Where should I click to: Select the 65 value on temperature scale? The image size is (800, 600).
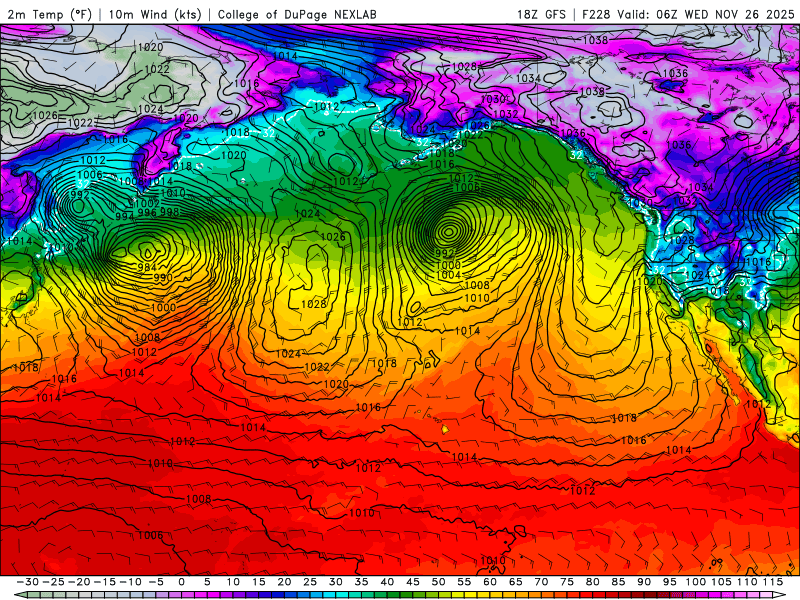point(515,582)
